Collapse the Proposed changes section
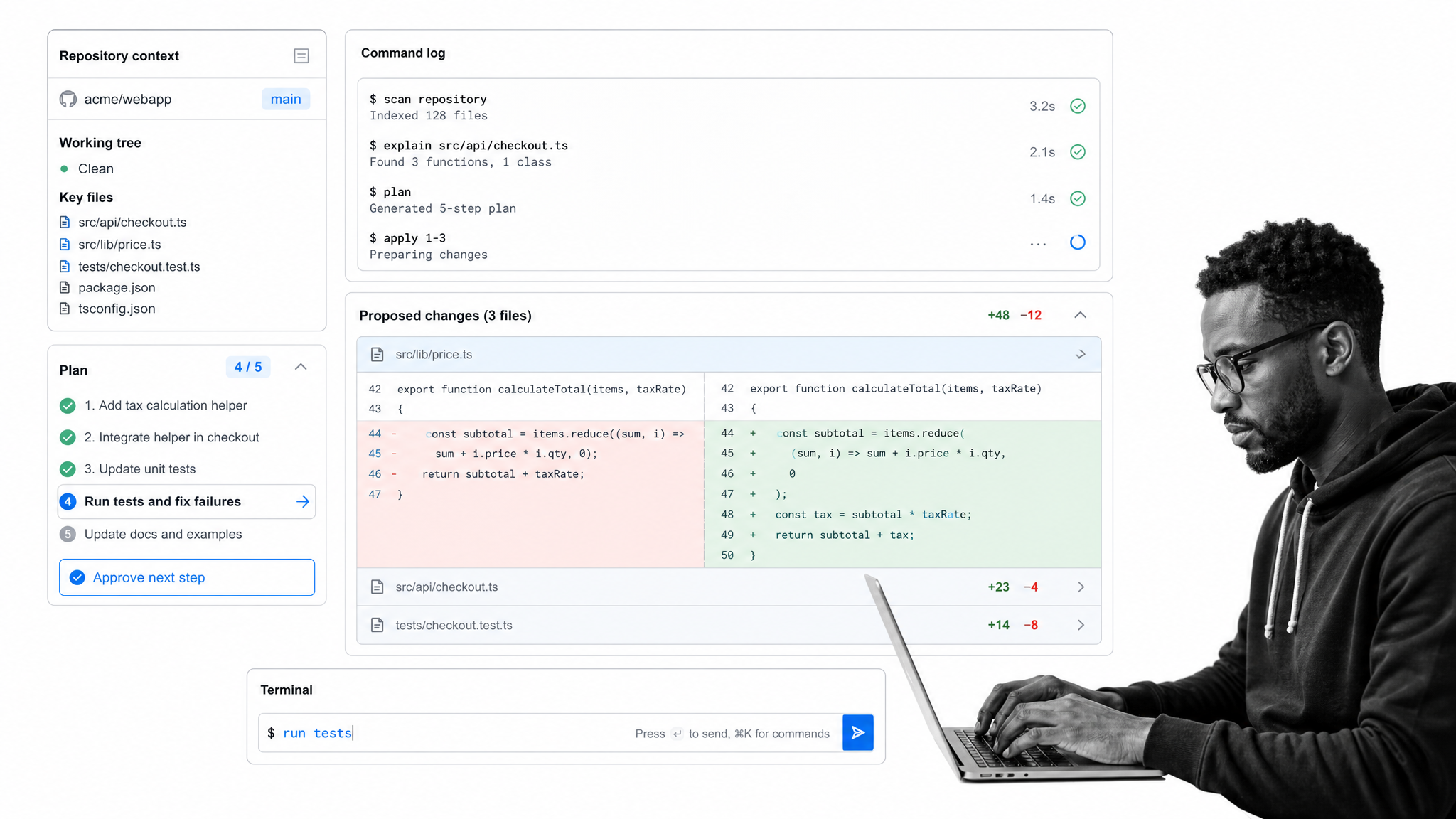1456x819 pixels. [x=1080, y=315]
